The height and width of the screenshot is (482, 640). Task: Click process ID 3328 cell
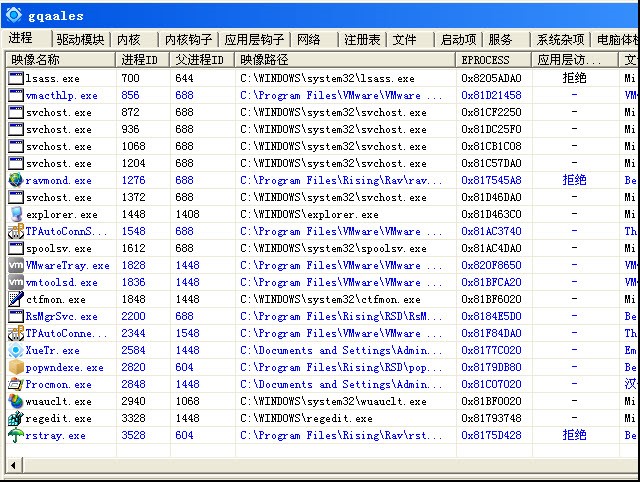[133, 418]
